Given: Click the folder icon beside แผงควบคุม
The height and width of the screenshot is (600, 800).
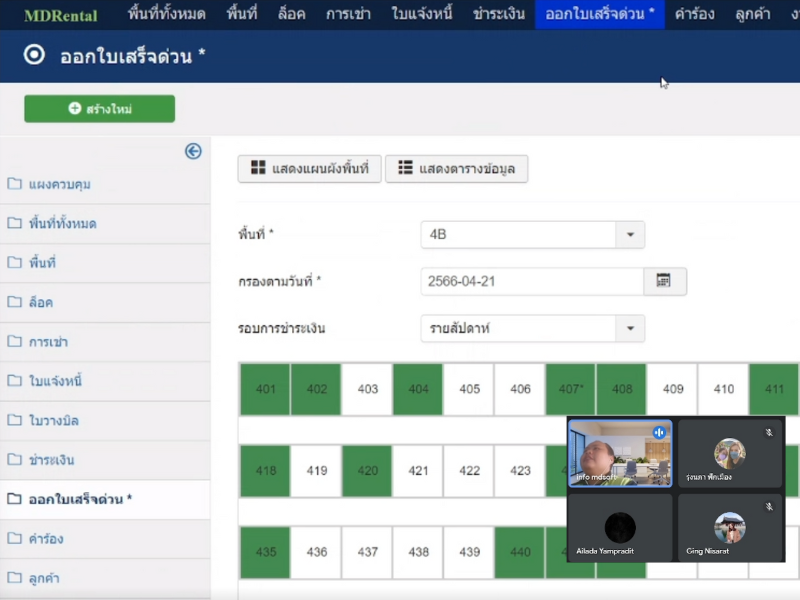Looking at the screenshot, I should pos(15,184).
